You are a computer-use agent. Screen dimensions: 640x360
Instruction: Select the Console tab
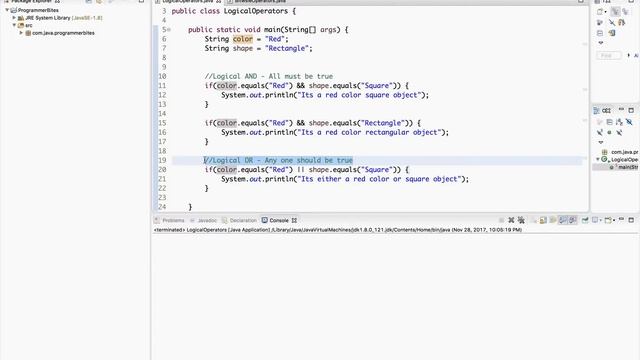[x=279, y=220]
